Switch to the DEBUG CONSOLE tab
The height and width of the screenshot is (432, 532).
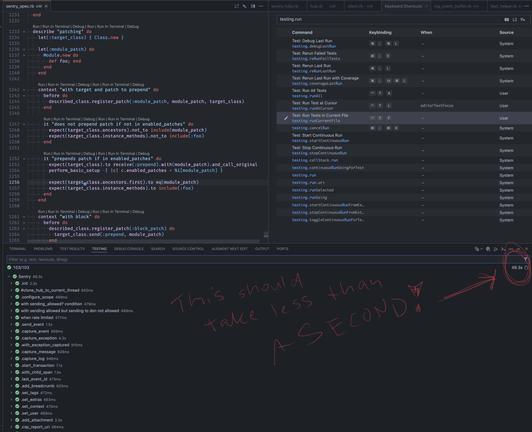pos(129,249)
